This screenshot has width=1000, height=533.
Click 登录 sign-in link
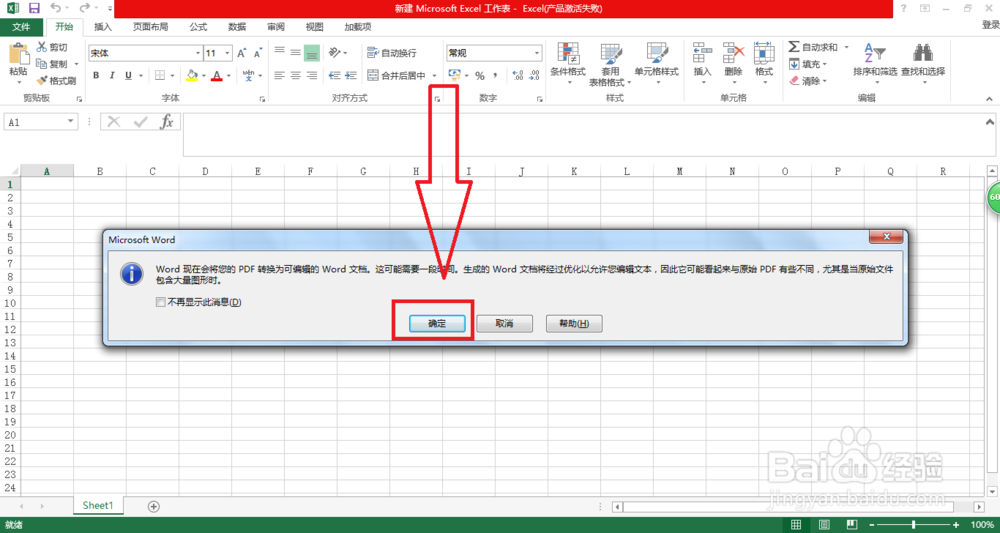[x=990, y=26]
